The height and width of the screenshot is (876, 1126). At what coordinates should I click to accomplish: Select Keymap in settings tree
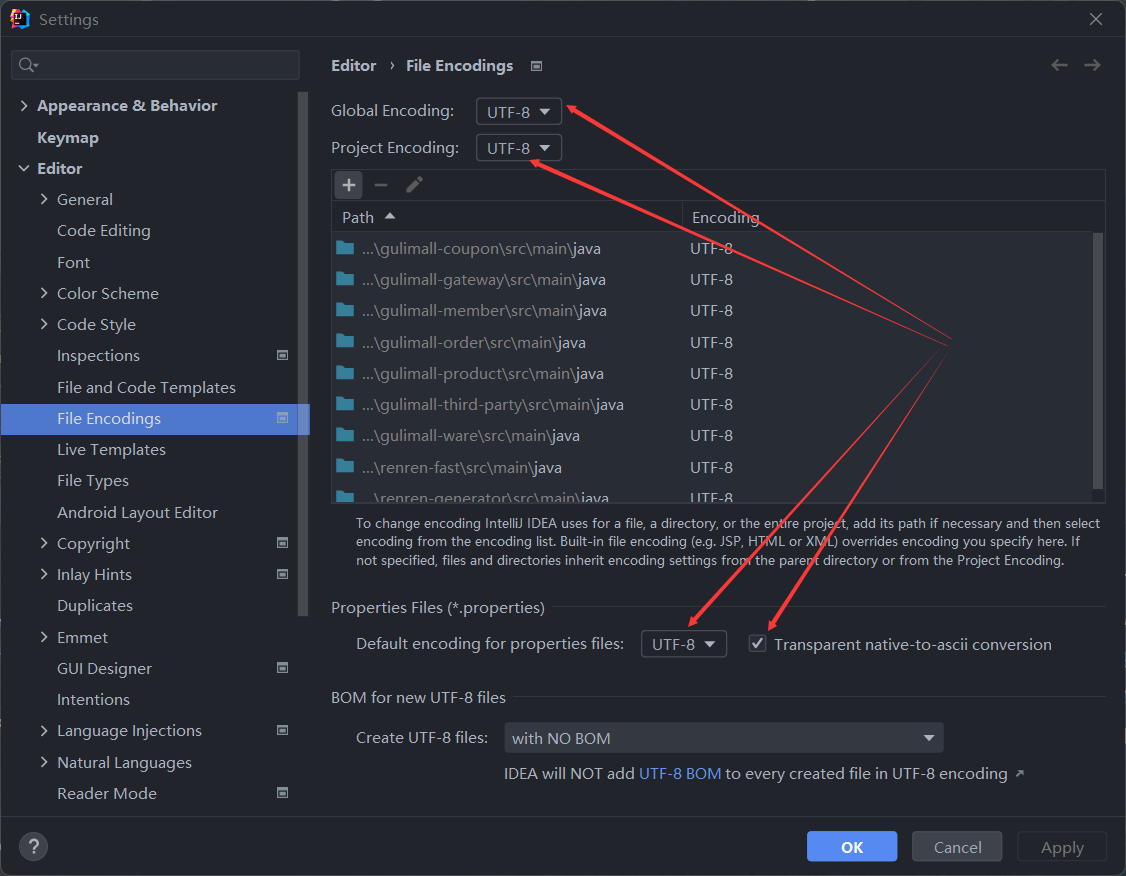pyautogui.click(x=68, y=138)
